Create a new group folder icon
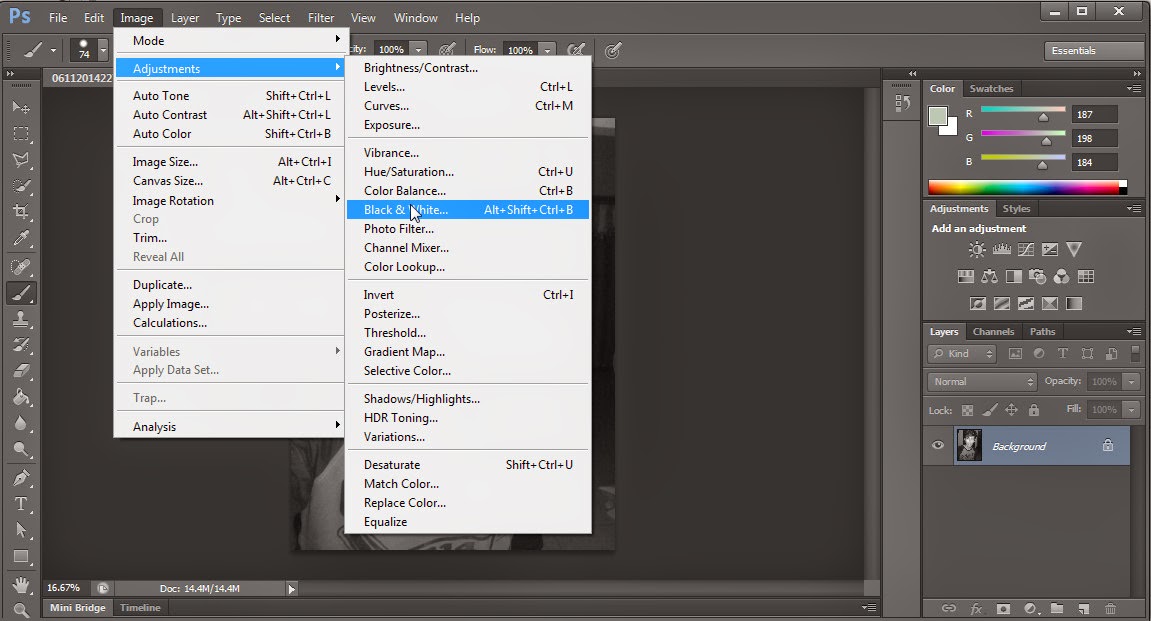The width and height of the screenshot is (1151, 621). (x=1056, y=609)
